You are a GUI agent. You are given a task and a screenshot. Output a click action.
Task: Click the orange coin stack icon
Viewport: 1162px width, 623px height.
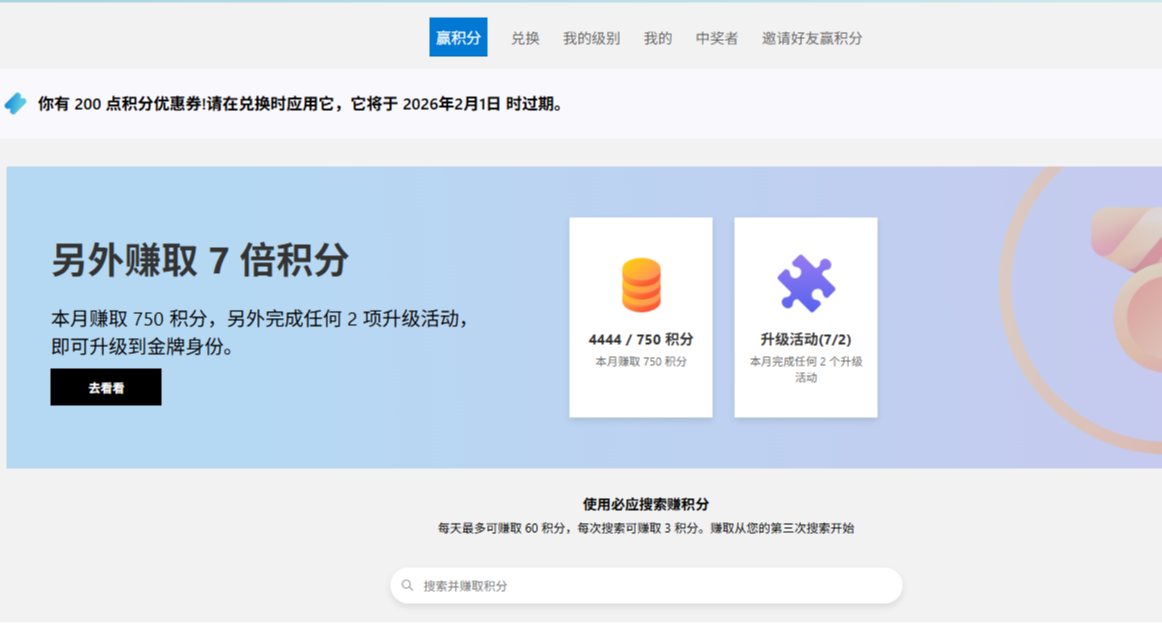click(x=640, y=281)
